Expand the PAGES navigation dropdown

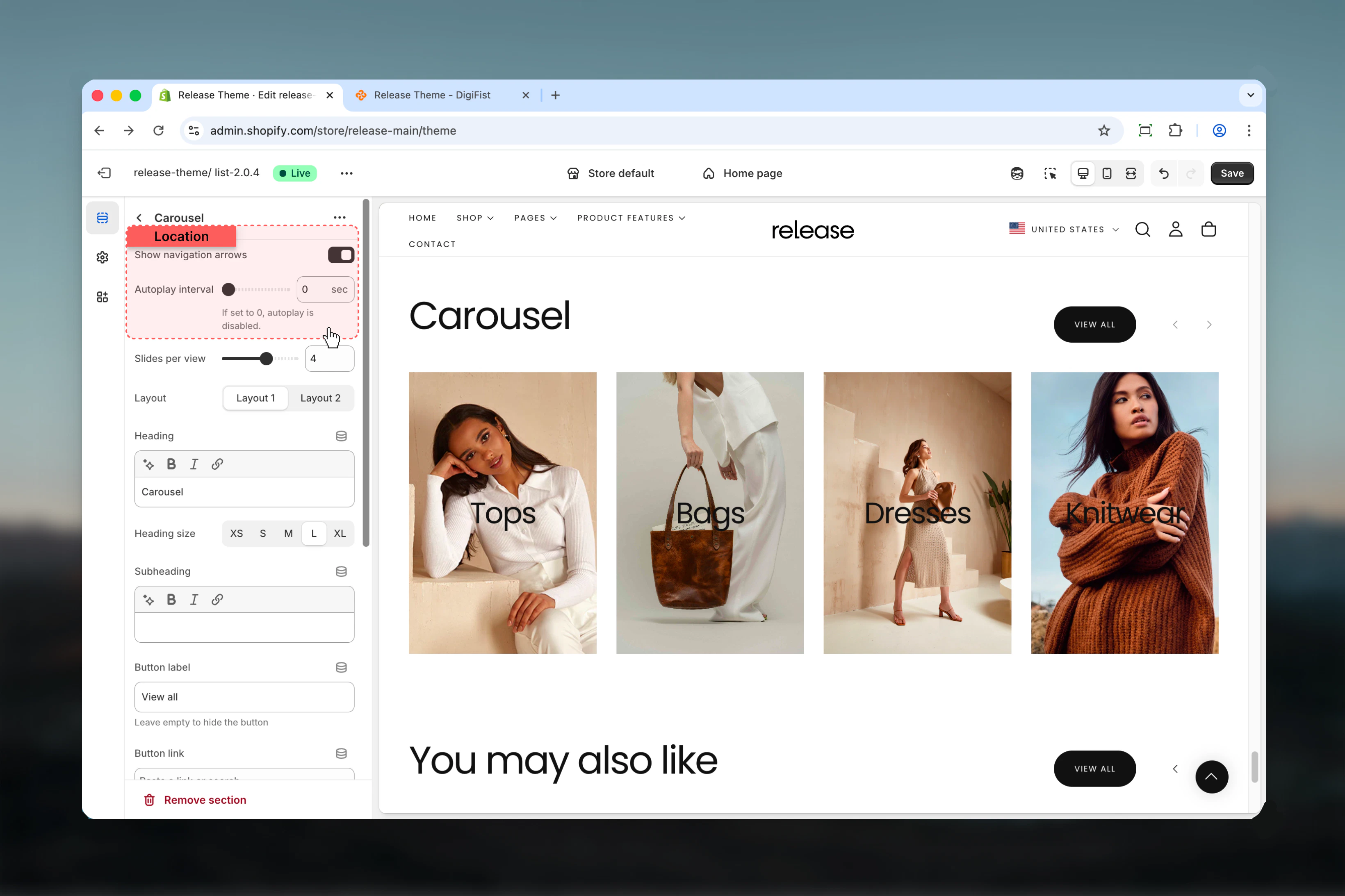(535, 218)
